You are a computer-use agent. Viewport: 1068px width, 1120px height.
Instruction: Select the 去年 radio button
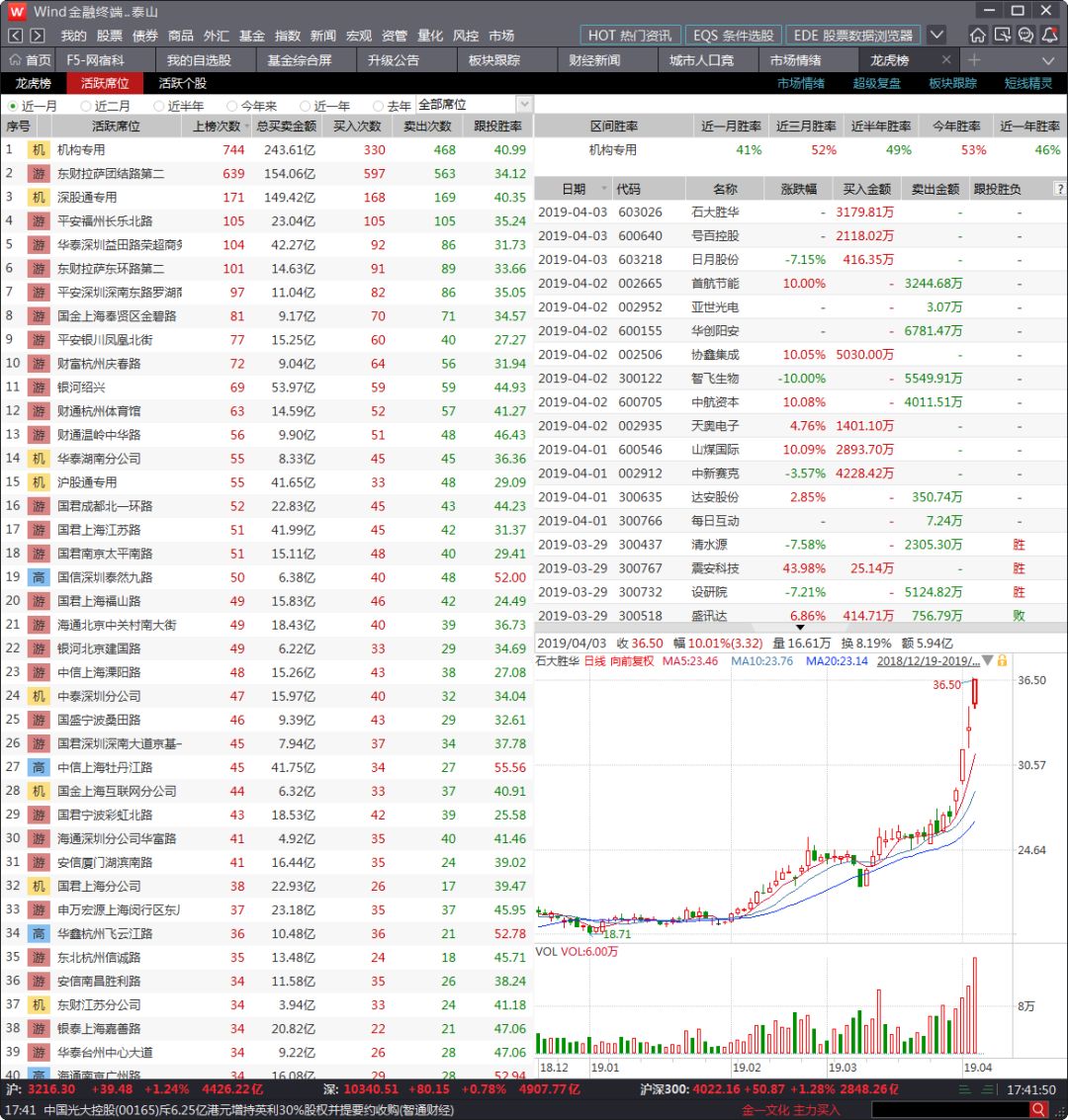pyautogui.click(x=378, y=106)
